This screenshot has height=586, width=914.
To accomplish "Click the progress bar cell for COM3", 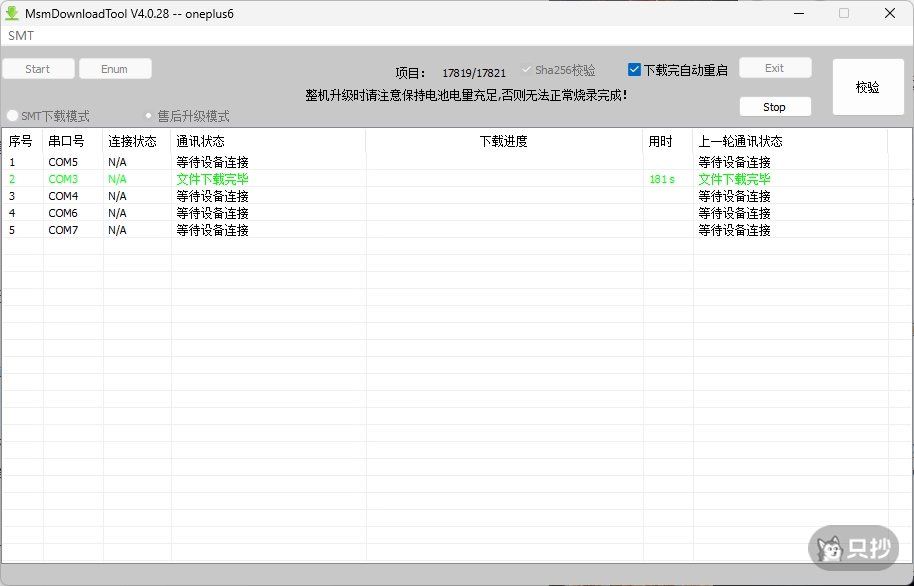I will tap(502, 178).
